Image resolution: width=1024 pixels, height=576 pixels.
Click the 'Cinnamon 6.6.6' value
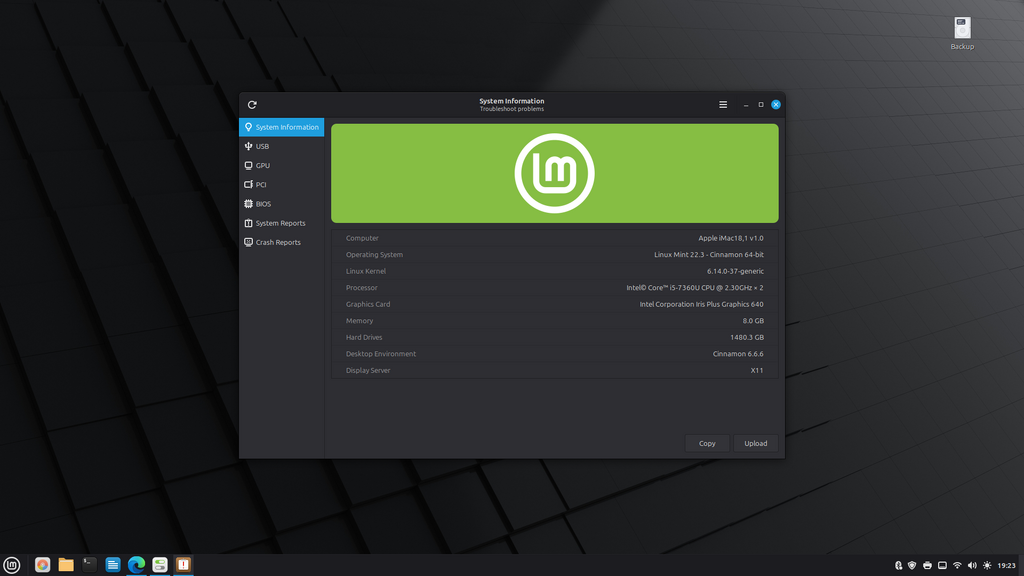(x=738, y=354)
